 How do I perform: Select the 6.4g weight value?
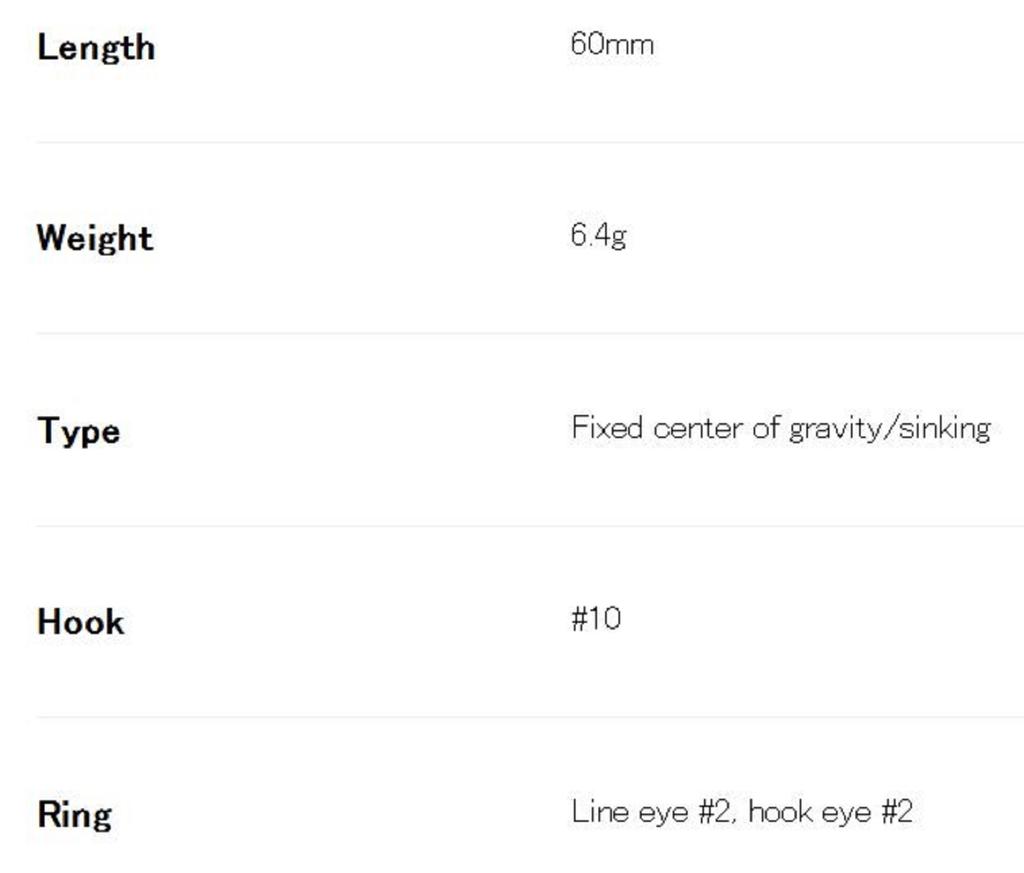coord(598,235)
